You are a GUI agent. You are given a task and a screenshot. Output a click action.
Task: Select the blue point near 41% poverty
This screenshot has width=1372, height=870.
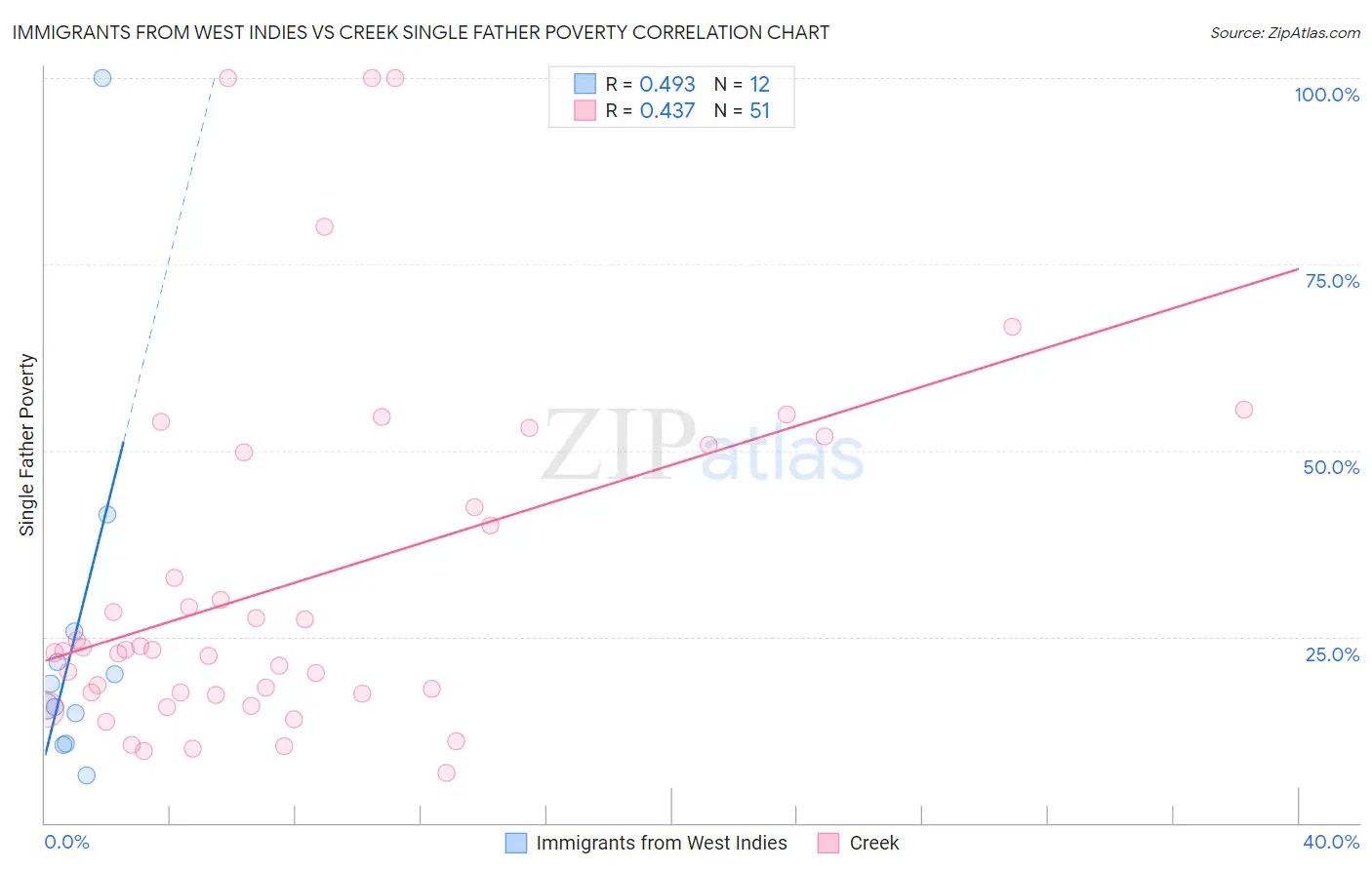107,514
